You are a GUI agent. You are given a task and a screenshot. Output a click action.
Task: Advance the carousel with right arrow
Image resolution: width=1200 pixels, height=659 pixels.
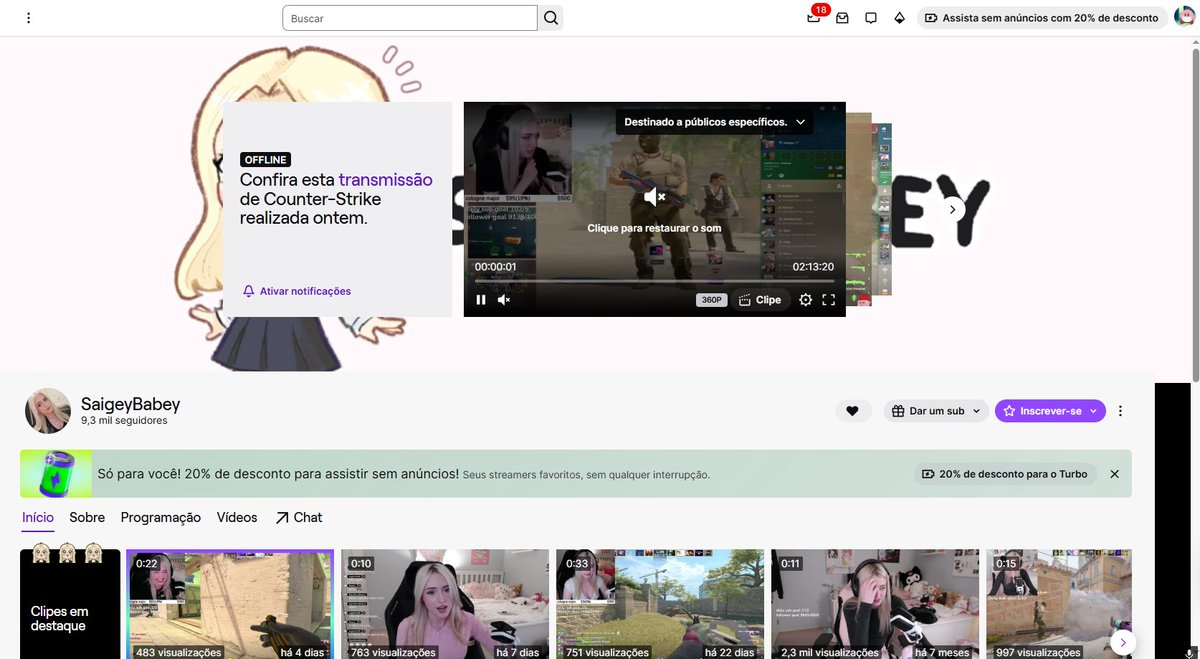click(x=953, y=210)
